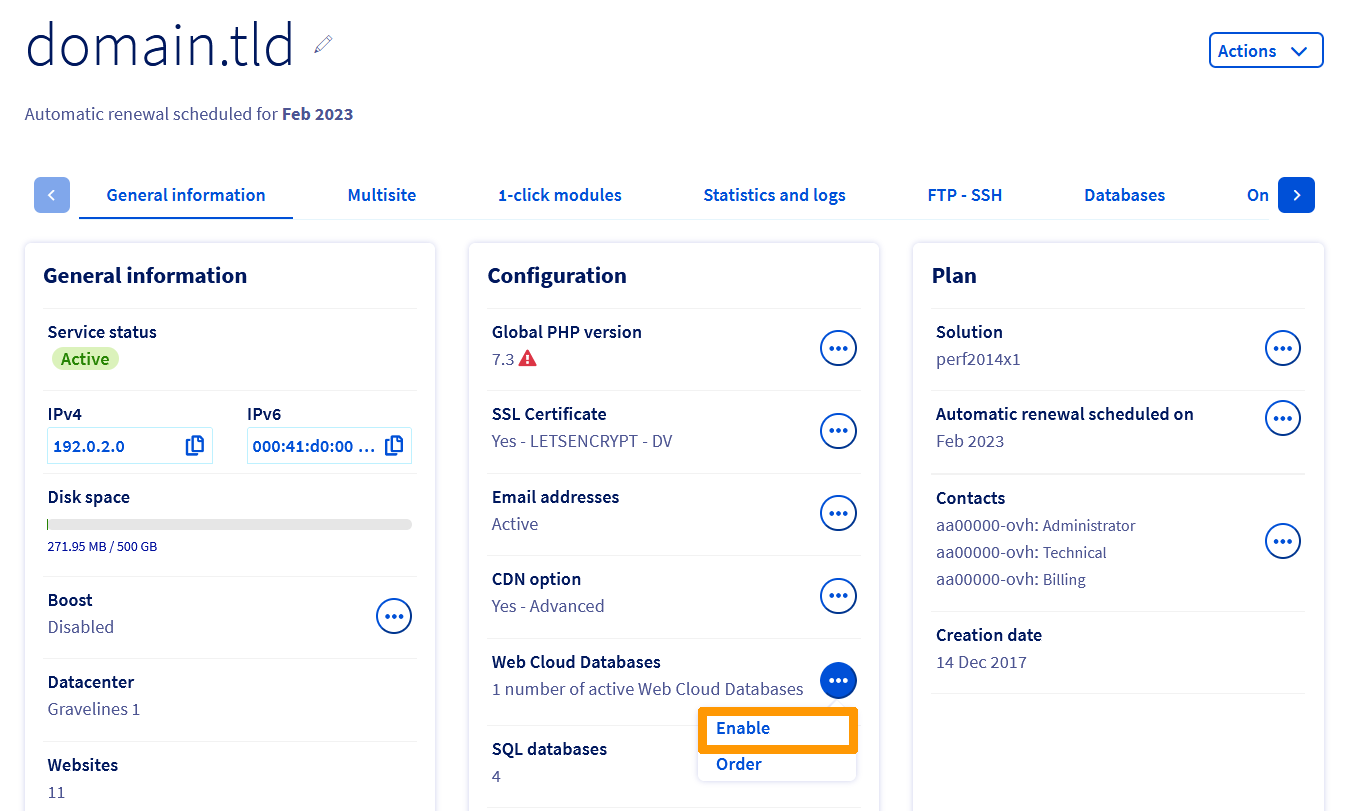Viewport: 1348px width, 811px height.
Task: Copy the IPv6 address
Action: [x=394, y=446]
